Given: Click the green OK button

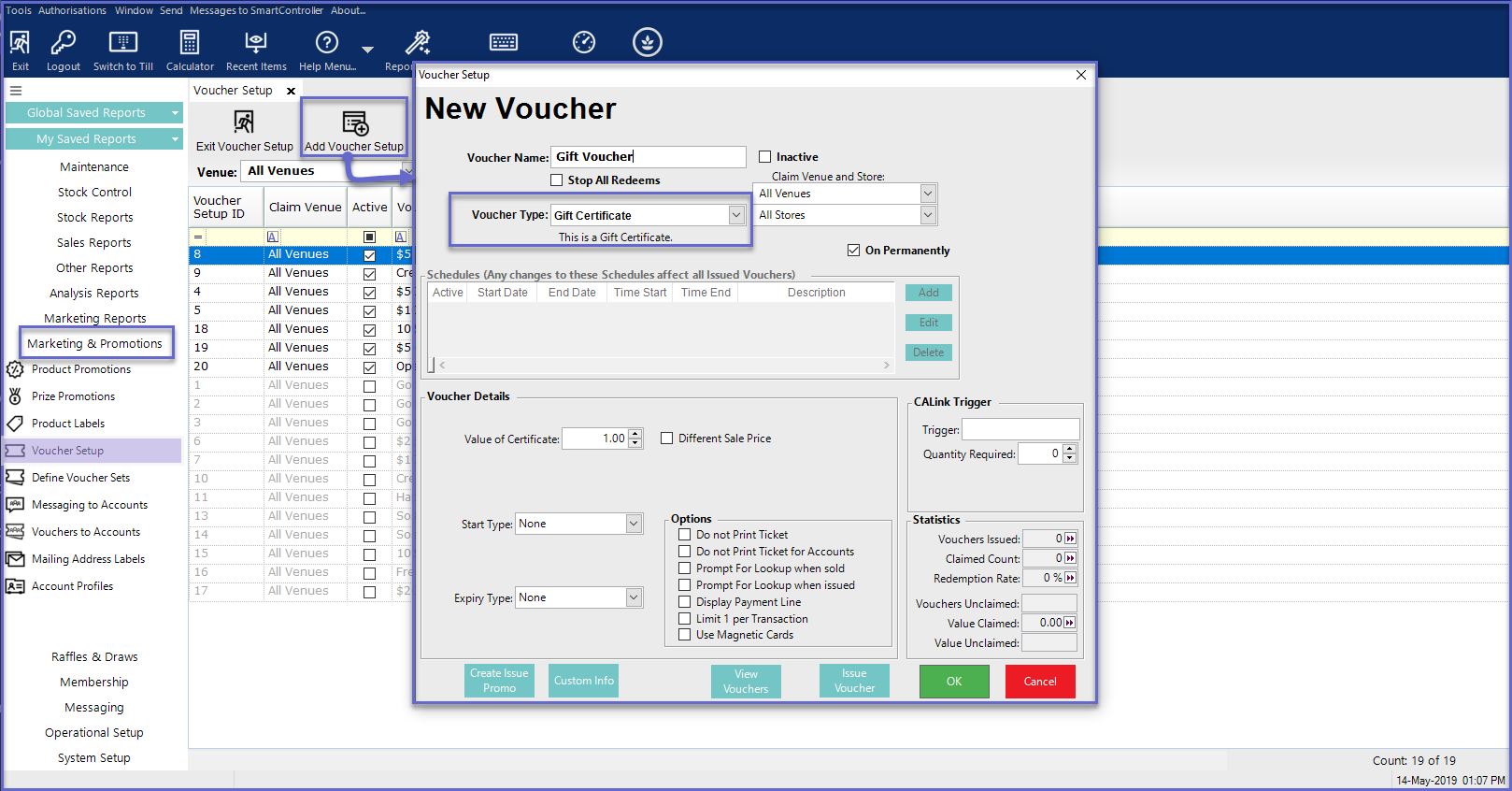Looking at the screenshot, I should (953, 682).
